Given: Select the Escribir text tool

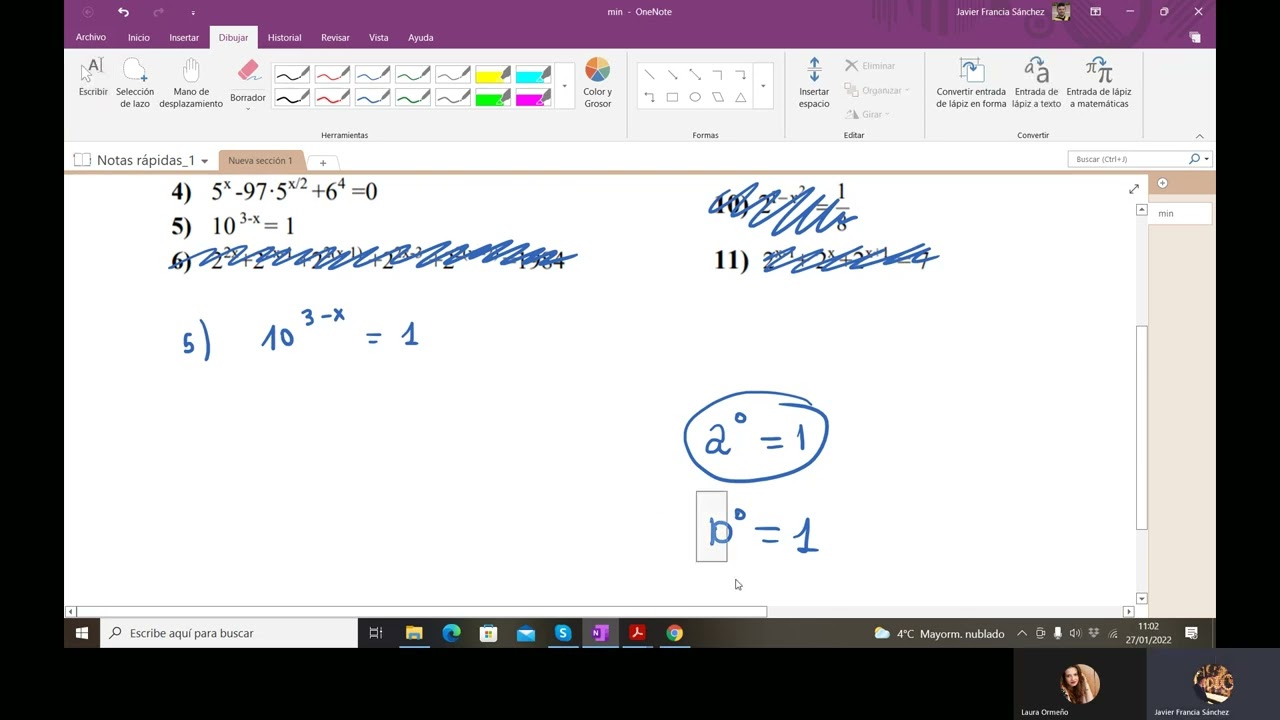Looking at the screenshot, I should (93, 78).
